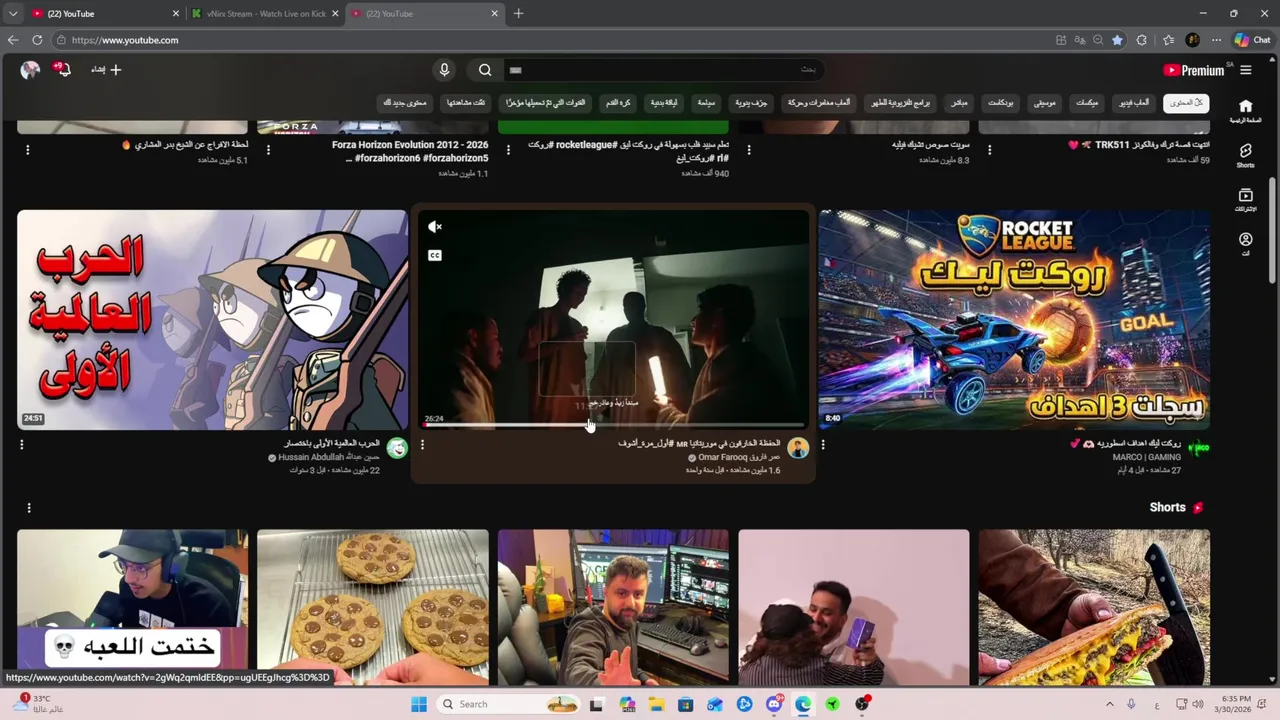This screenshot has height=720, width=1280.
Task: Open options for TRK511 video
Action: 989,150
